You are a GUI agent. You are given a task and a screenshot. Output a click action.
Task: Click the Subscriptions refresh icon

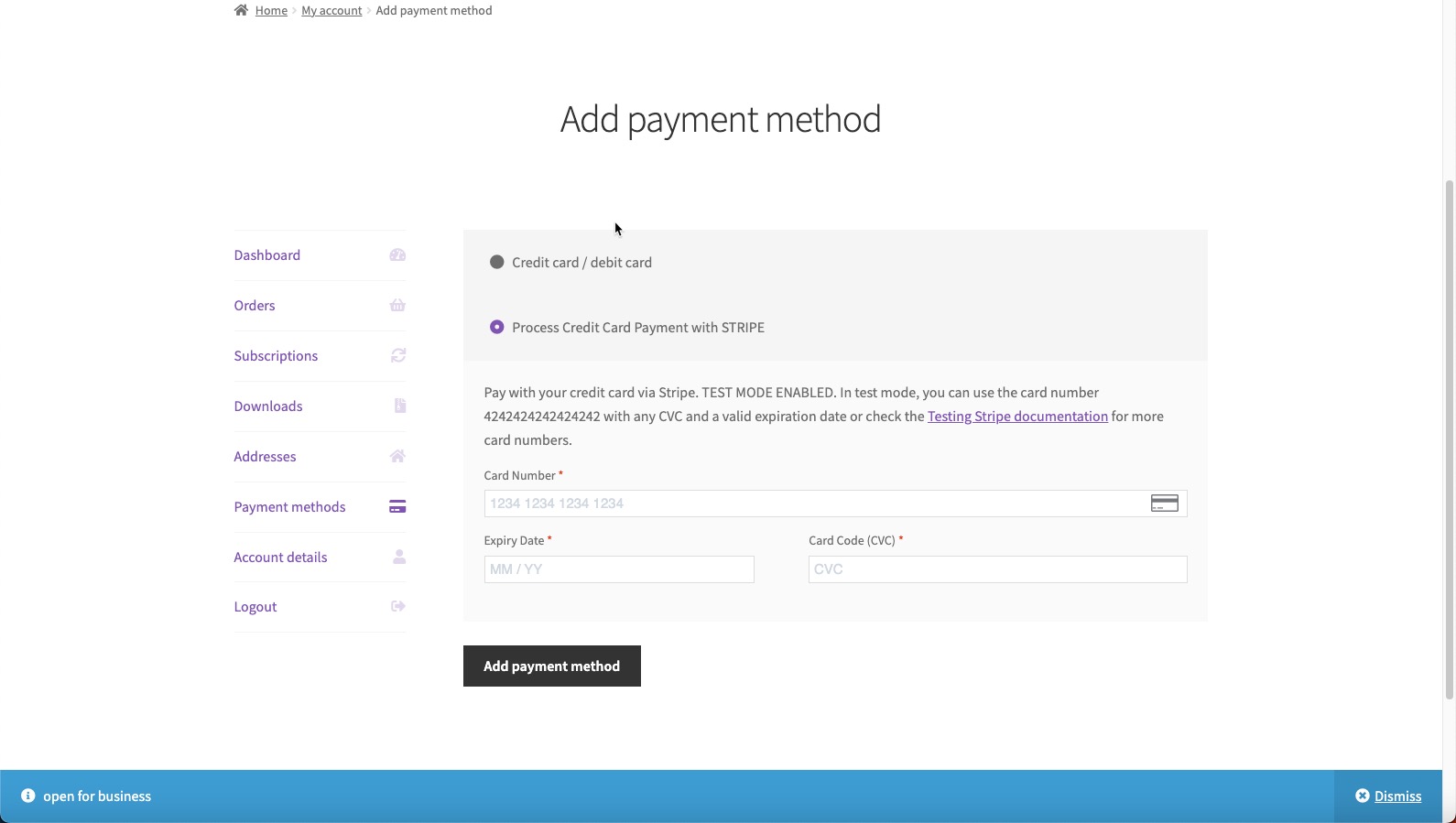[x=398, y=356]
